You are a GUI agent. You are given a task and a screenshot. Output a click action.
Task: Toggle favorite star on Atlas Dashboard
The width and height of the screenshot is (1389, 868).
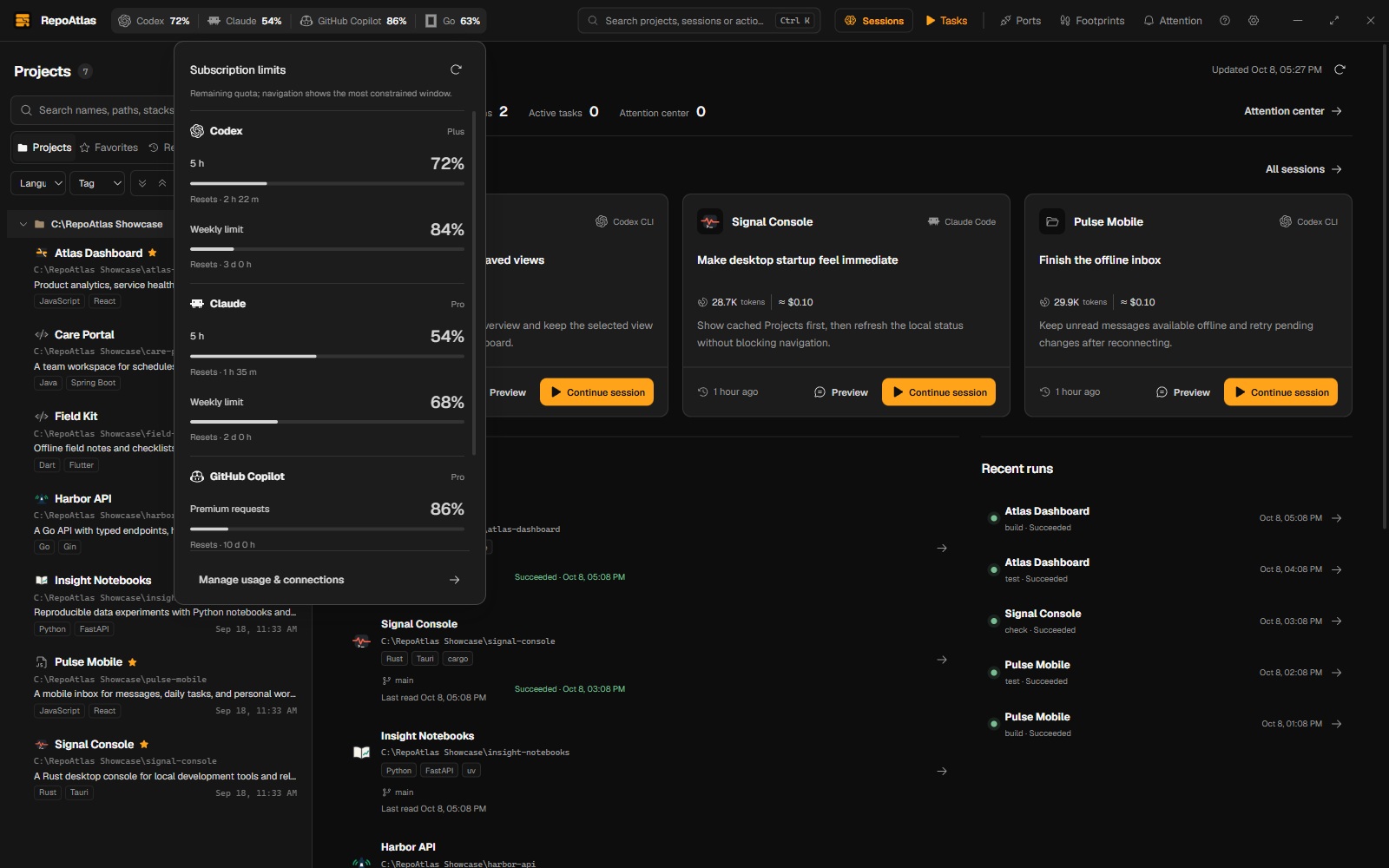coord(153,253)
